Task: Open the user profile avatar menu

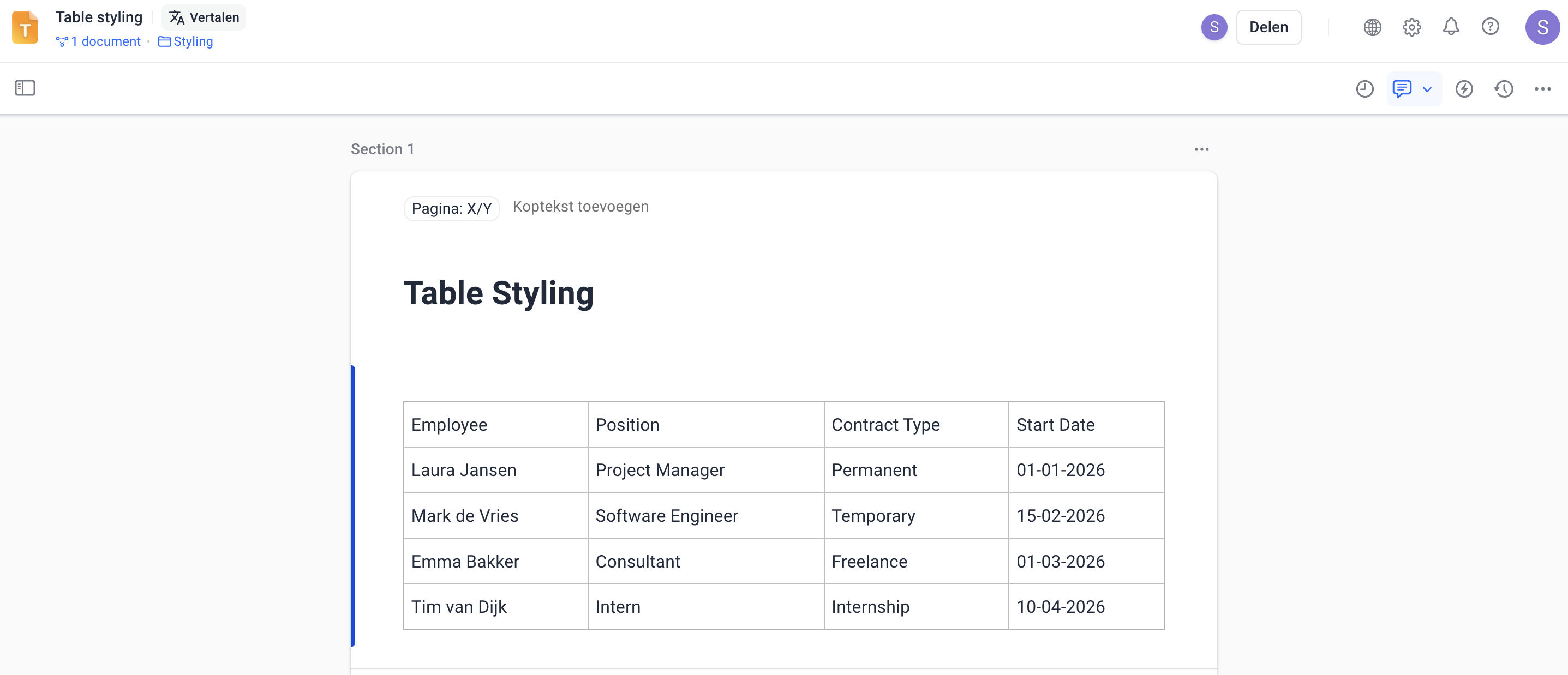Action: pyautogui.click(x=1541, y=27)
